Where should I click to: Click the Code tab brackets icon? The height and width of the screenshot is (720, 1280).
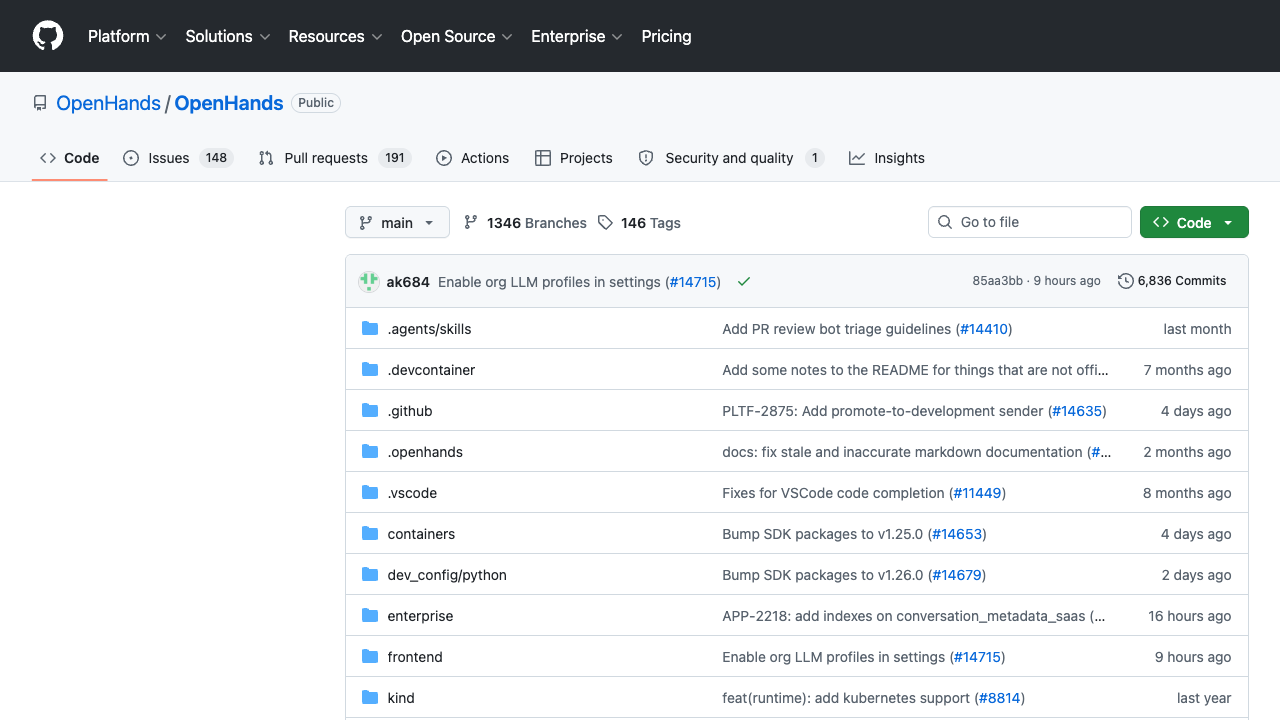[48, 158]
